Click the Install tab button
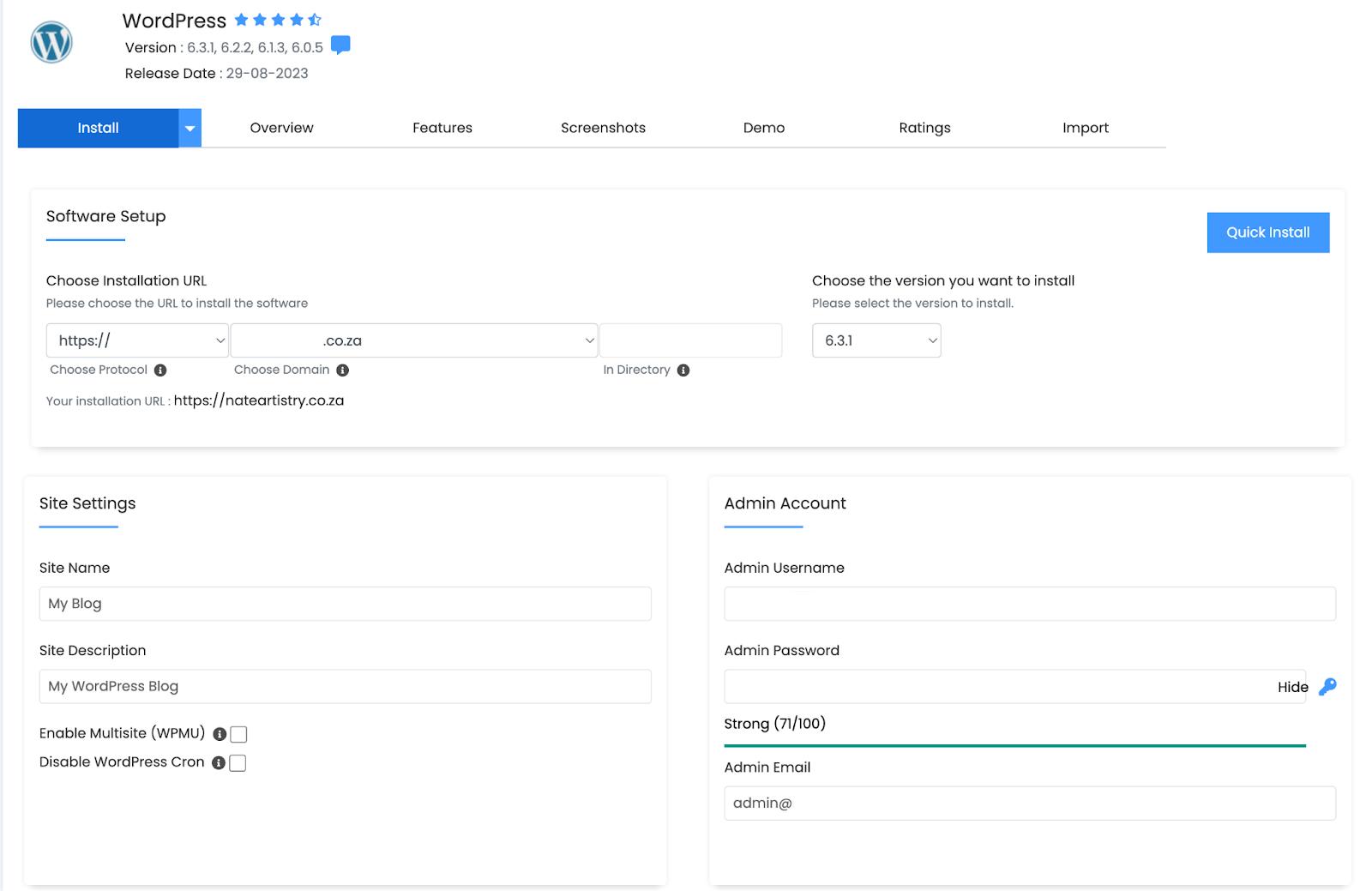The width and height of the screenshot is (1372, 891). pos(99,128)
